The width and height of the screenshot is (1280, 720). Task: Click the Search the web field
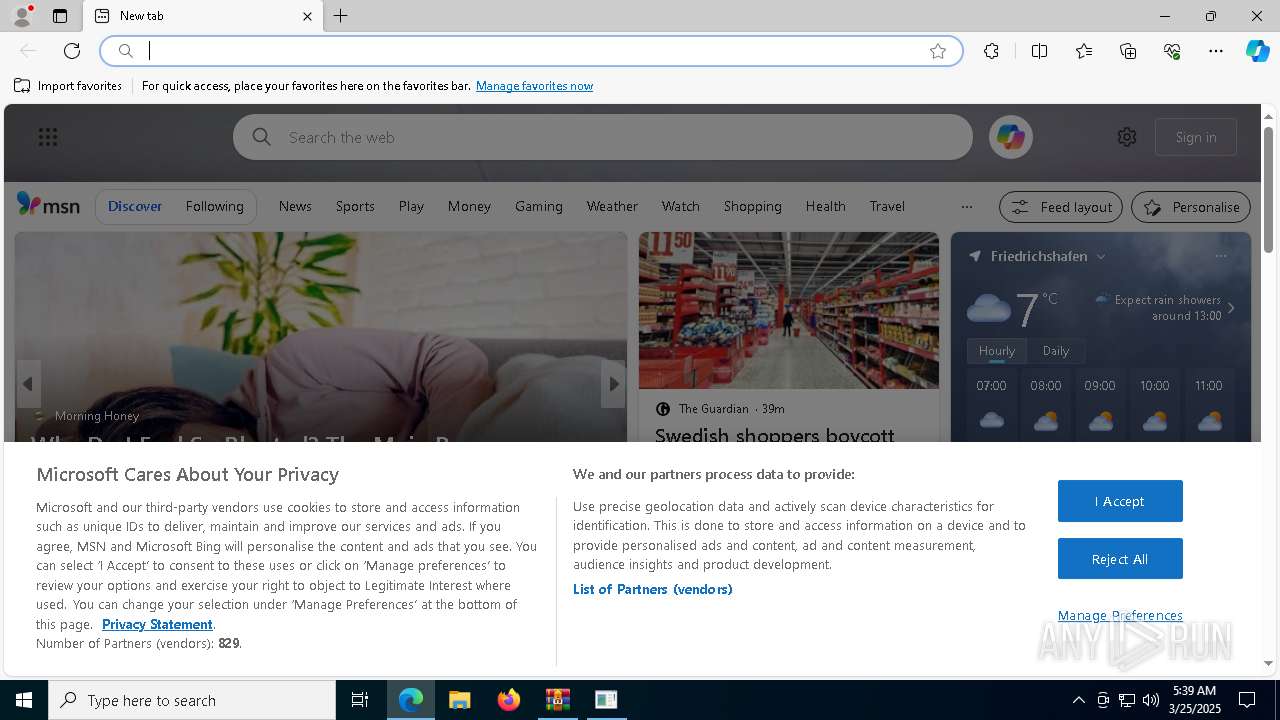click(603, 137)
